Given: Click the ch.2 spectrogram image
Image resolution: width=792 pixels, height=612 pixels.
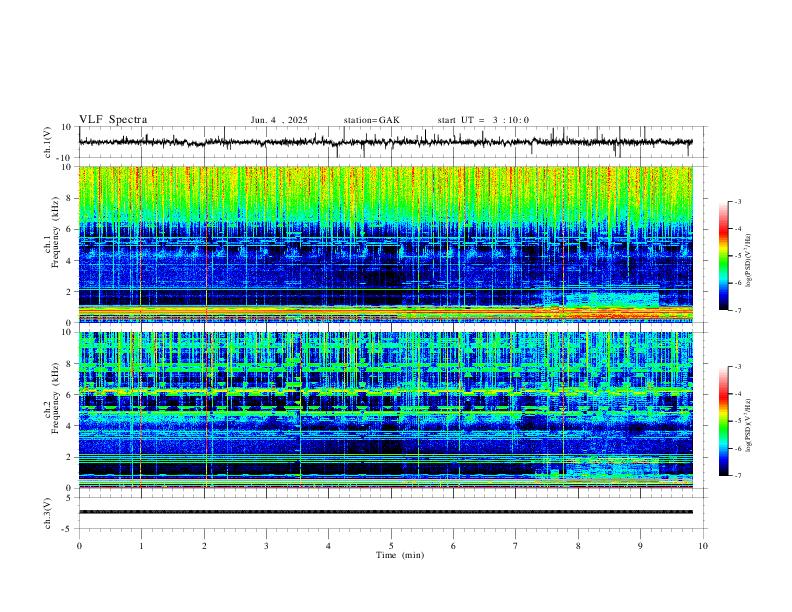Looking at the screenshot, I should click(386, 410).
